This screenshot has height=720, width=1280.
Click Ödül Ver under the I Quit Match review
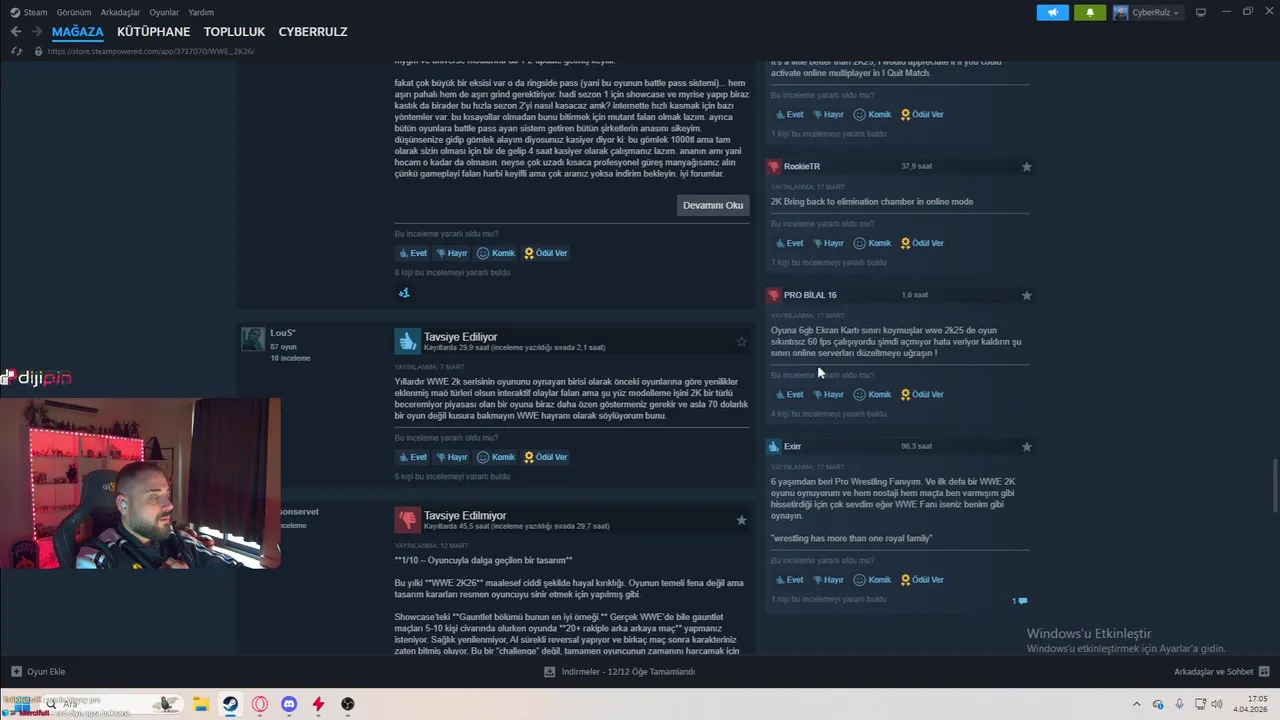click(x=922, y=114)
